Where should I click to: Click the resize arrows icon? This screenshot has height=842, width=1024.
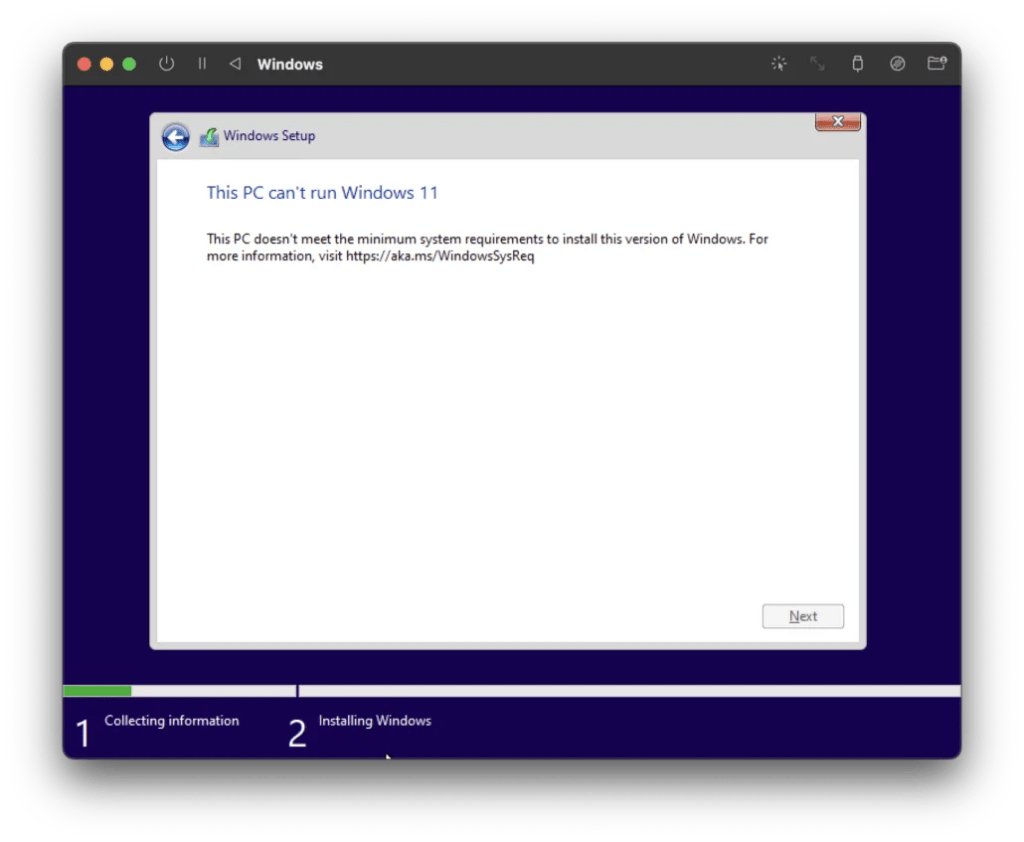tap(817, 63)
